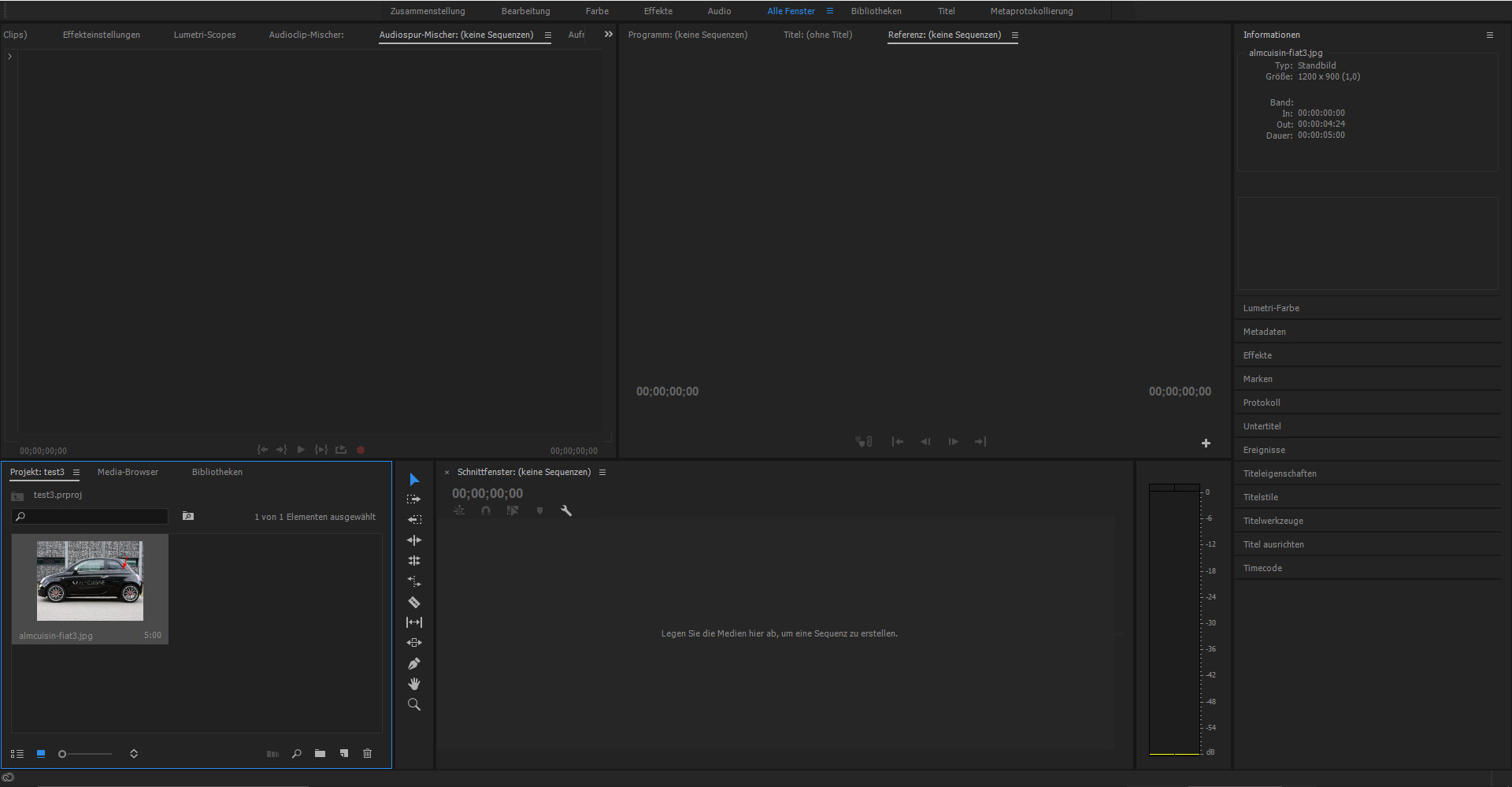Add marker in the timeline
The width and height of the screenshot is (1512, 787).
pyautogui.click(x=539, y=510)
